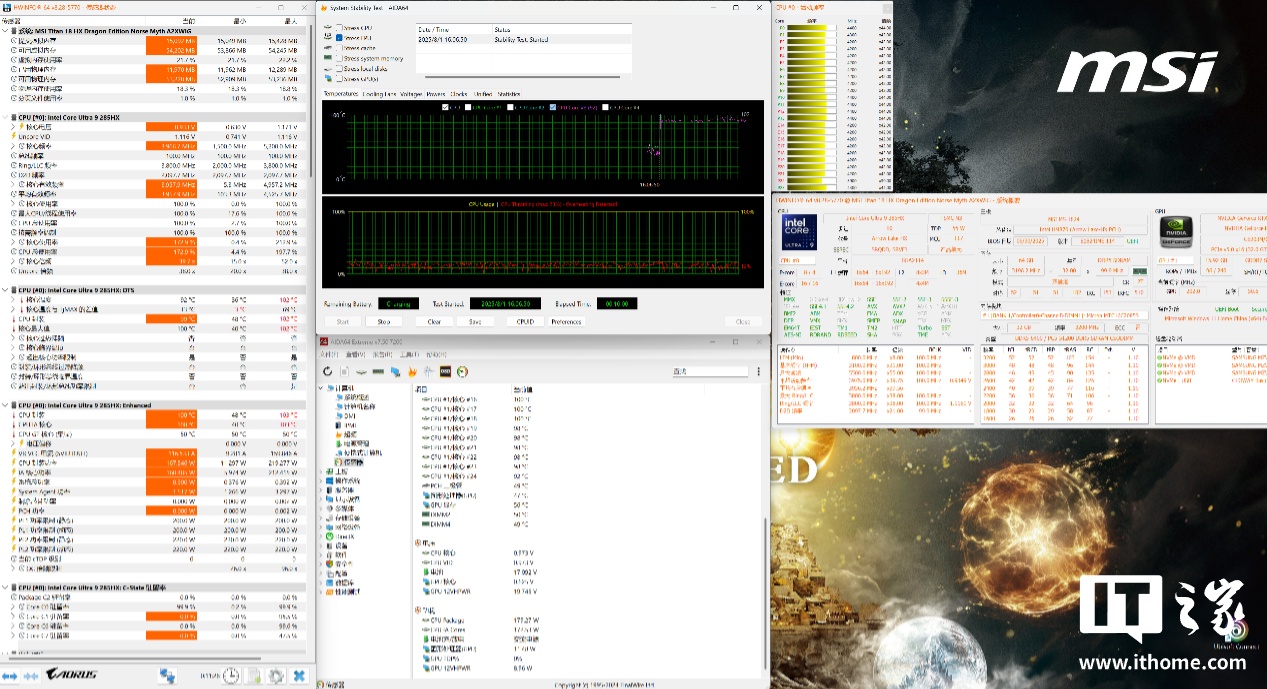Switch to the Statistics tab
This screenshot has width=1267, height=689.
pos(509,94)
